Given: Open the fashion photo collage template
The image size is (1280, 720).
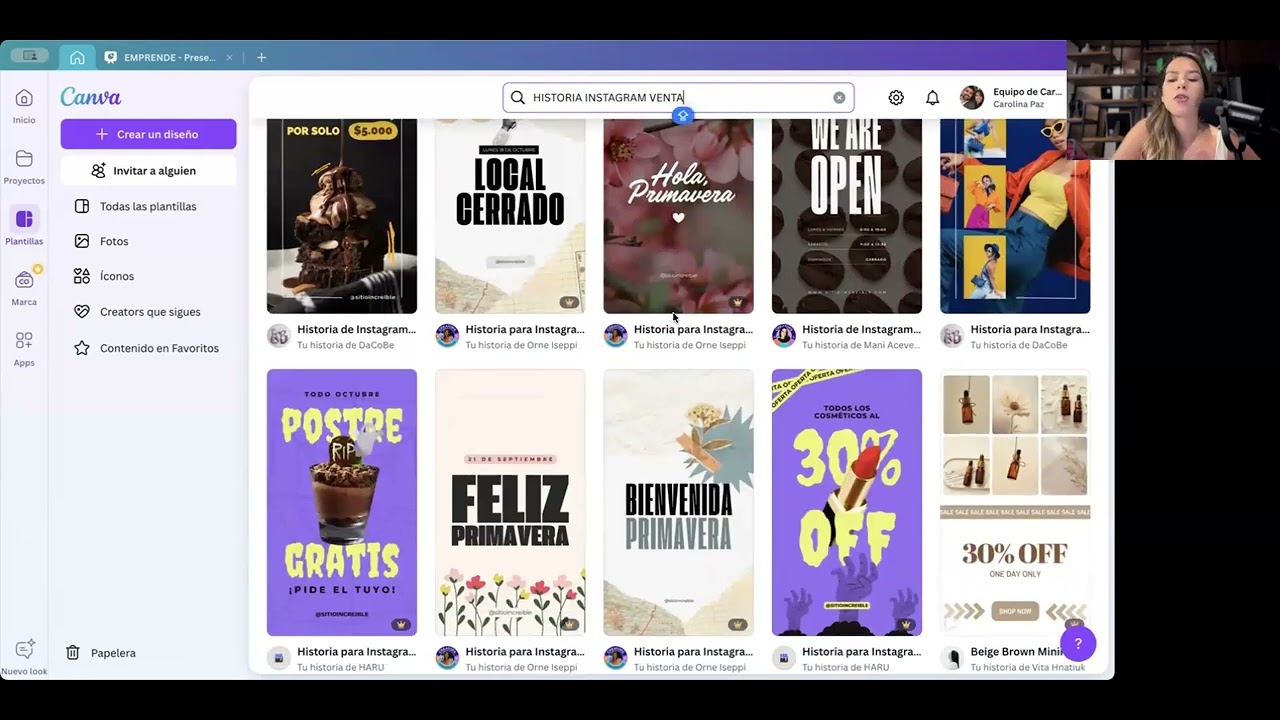Looking at the screenshot, I should [x=1015, y=216].
